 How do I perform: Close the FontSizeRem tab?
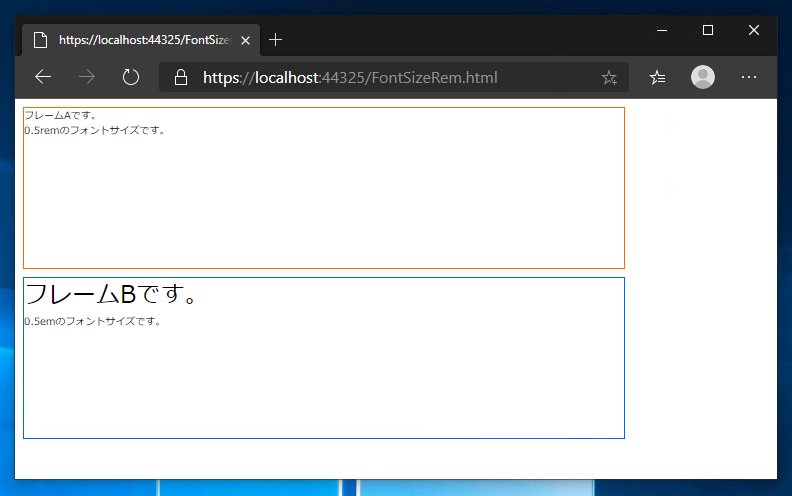[x=245, y=40]
